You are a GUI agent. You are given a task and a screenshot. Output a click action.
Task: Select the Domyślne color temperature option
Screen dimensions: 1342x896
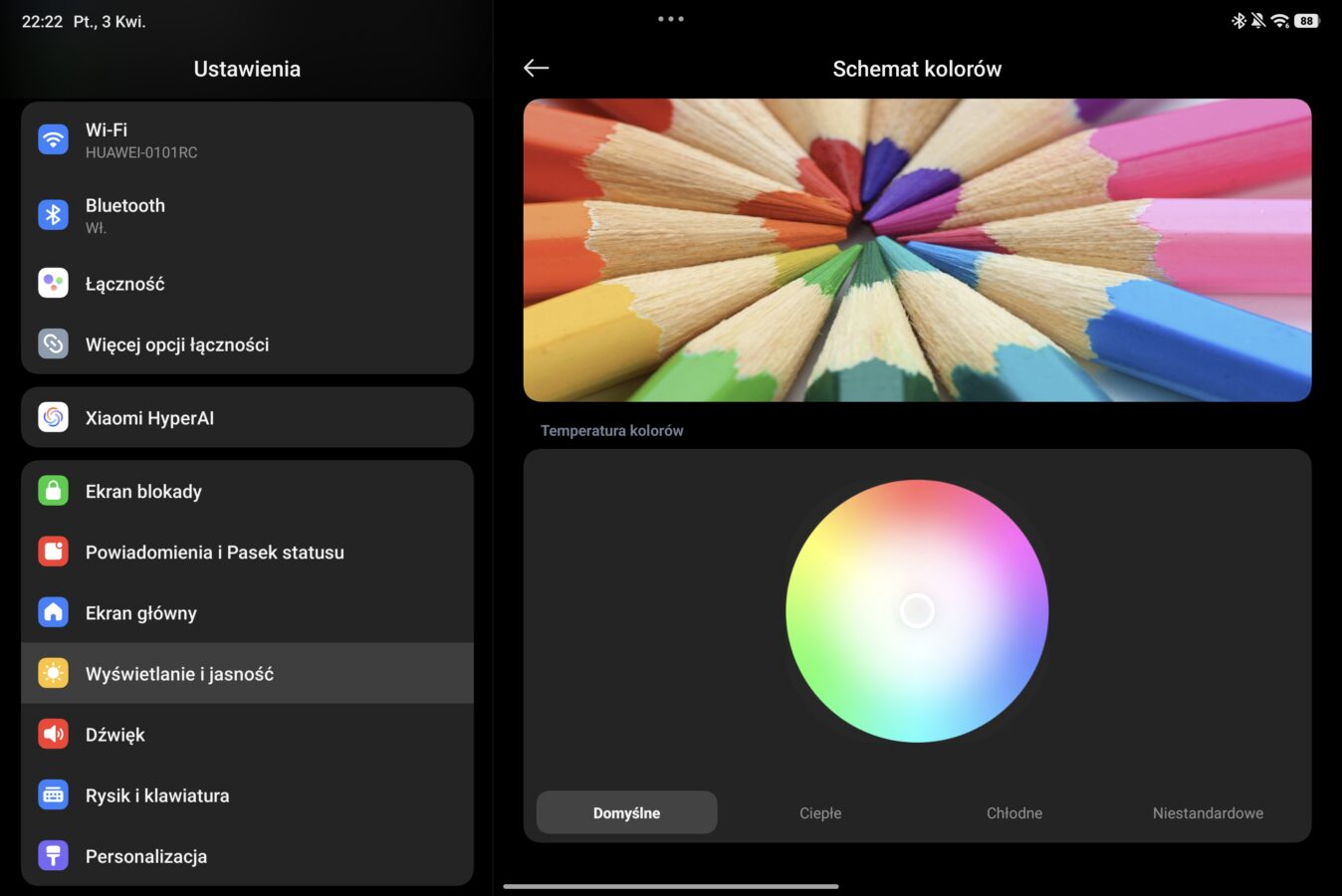pyautogui.click(x=626, y=812)
